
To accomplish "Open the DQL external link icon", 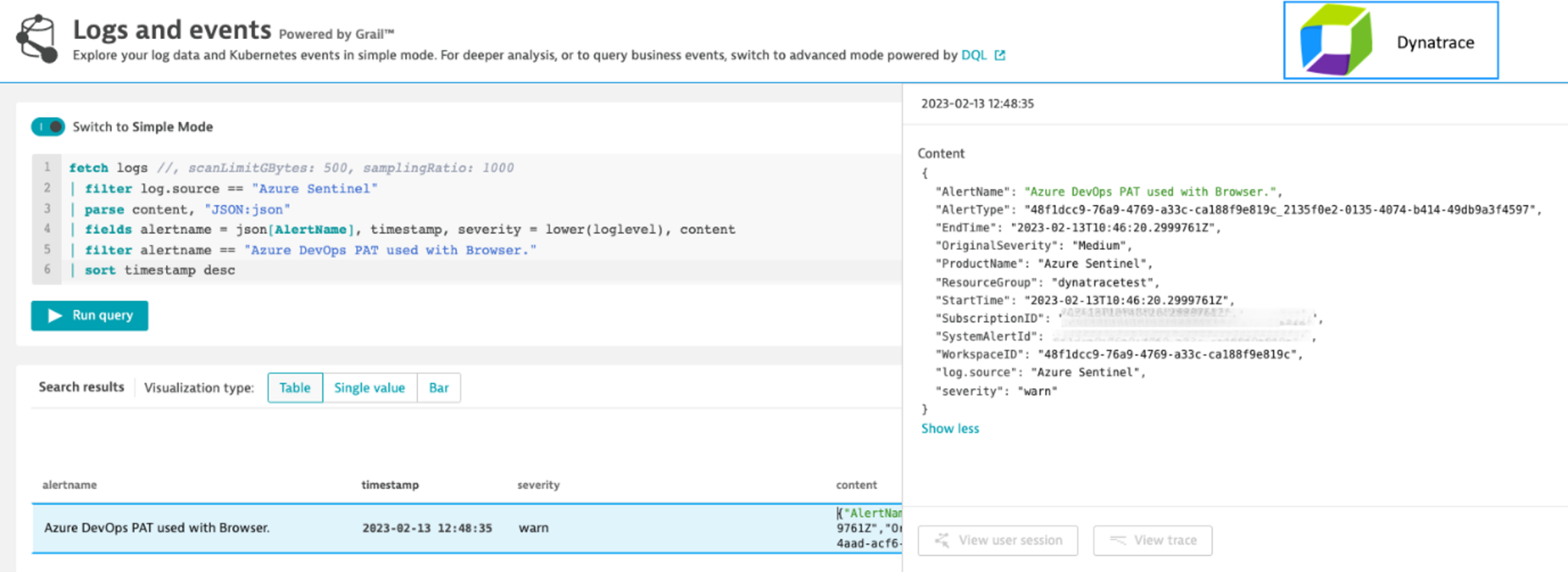I will pos(1000,55).
